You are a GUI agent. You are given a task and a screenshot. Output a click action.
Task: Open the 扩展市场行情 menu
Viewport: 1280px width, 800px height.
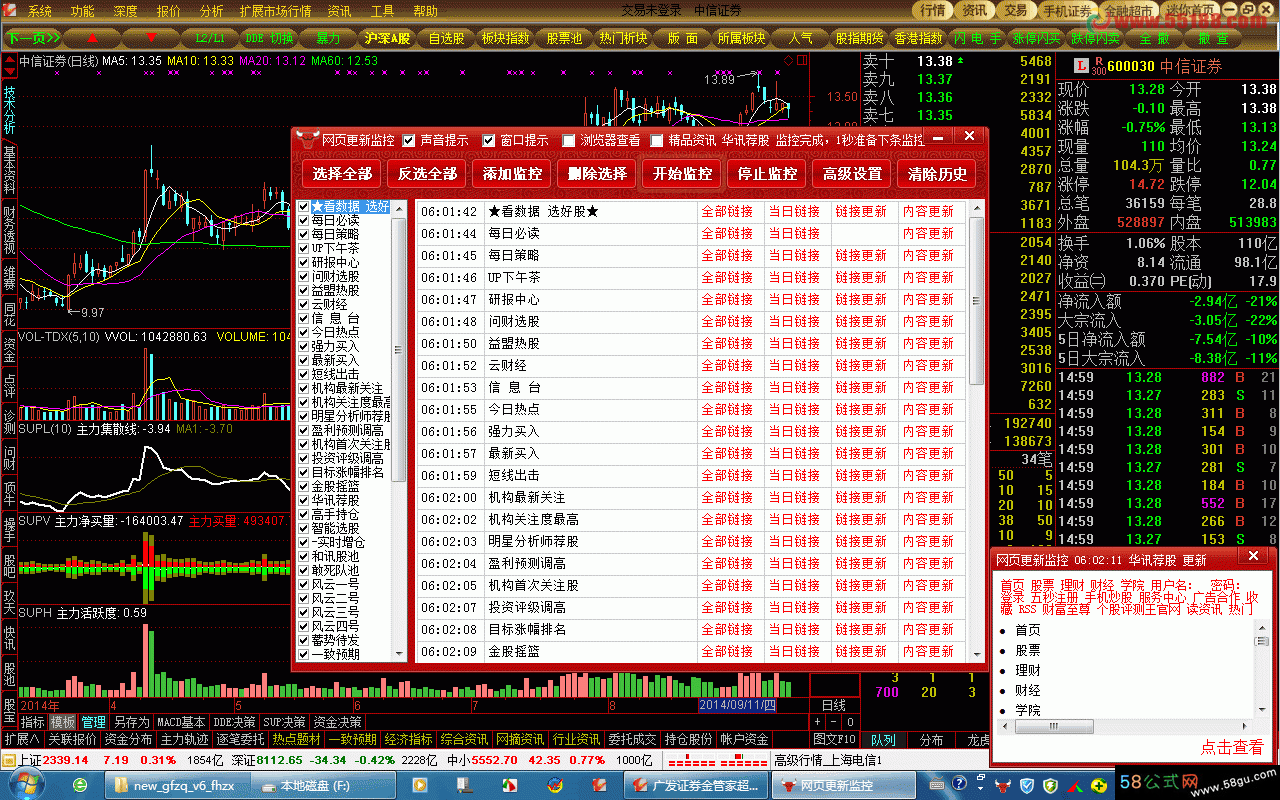tap(276, 11)
